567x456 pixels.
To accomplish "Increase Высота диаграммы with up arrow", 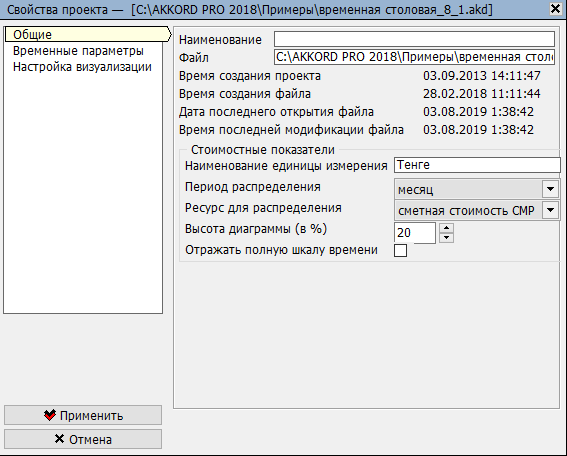I will [x=447, y=228].
